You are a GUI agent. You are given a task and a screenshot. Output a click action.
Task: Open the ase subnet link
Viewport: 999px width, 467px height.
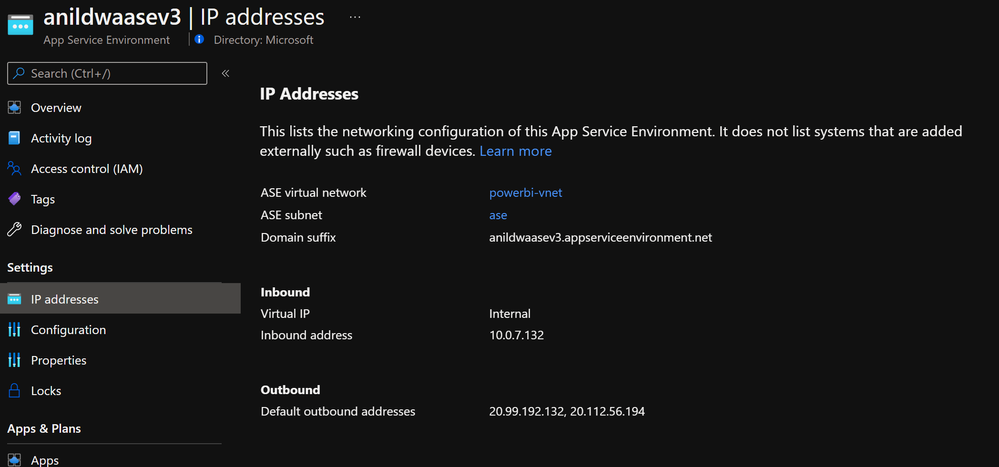[x=498, y=215]
